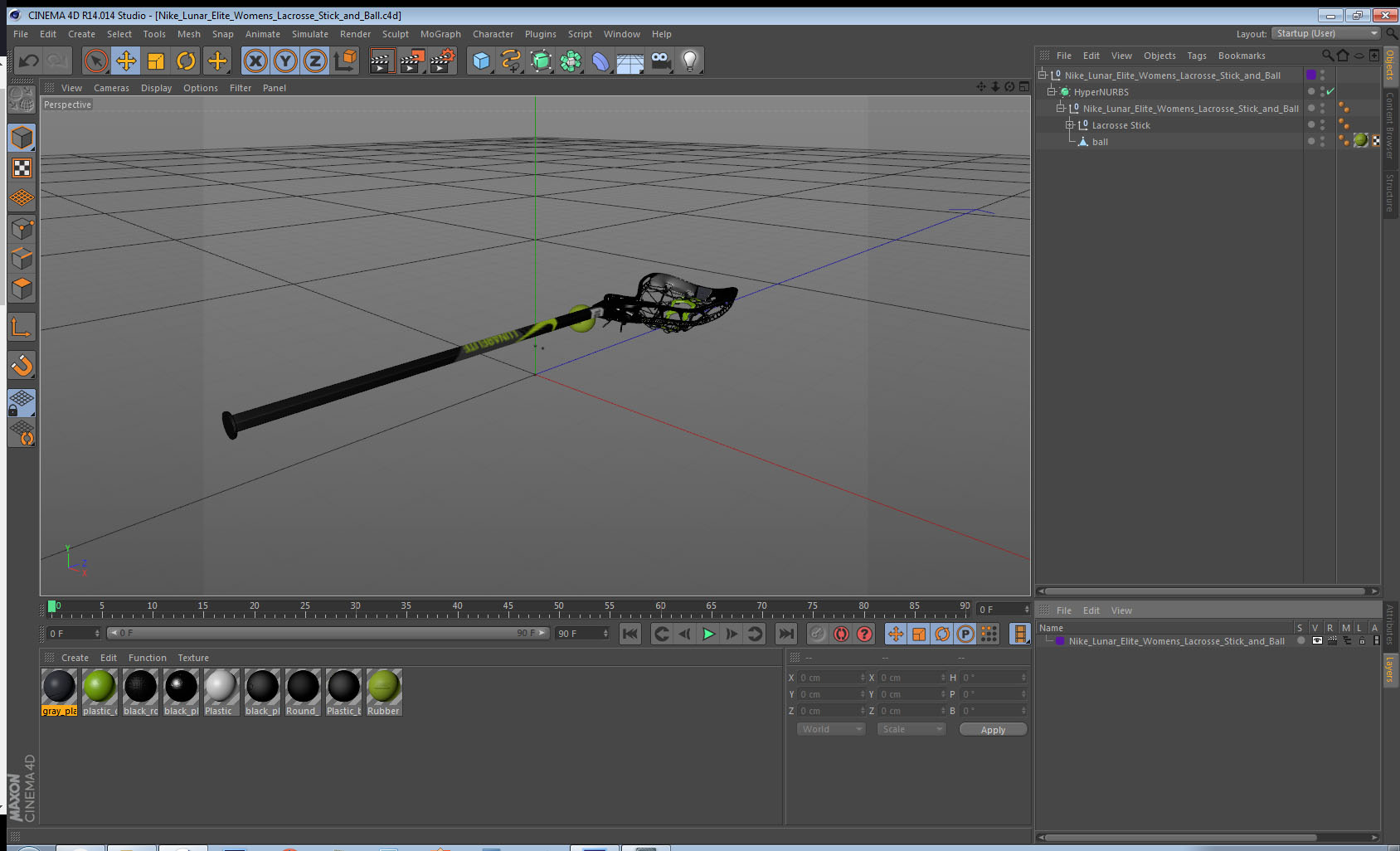Click the Undo arrow icon

[x=28, y=61]
